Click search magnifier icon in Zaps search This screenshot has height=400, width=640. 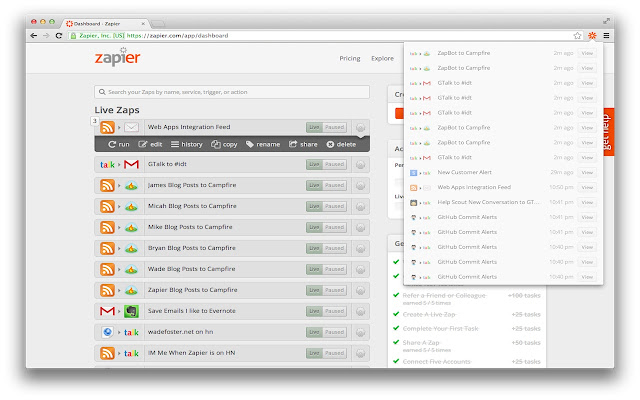coord(102,92)
